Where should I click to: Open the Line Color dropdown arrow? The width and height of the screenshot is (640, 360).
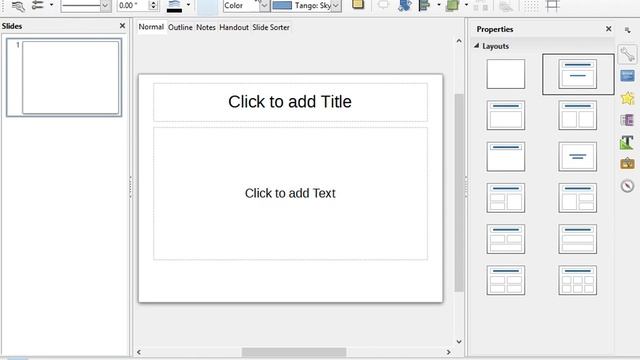188,5
